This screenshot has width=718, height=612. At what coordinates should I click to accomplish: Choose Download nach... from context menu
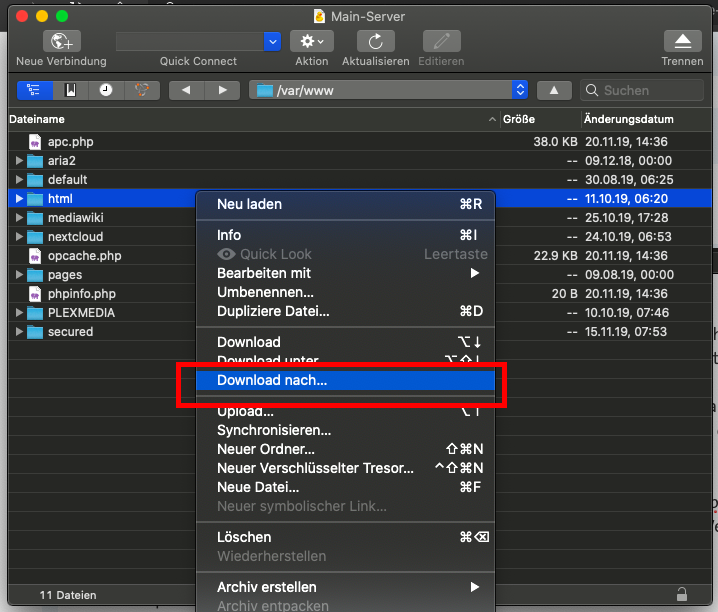coord(272,380)
